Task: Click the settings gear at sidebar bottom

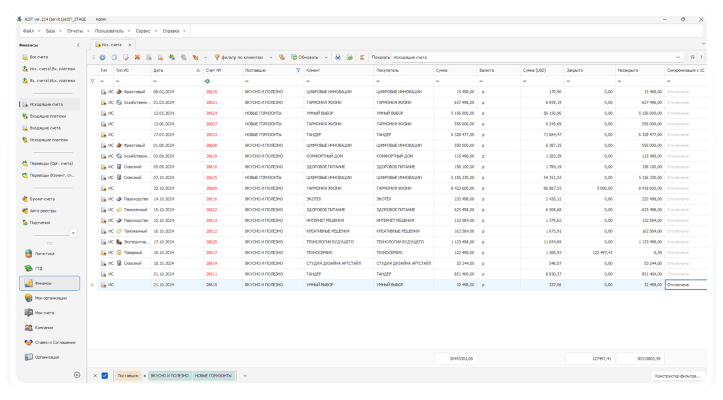Action: (x=77, y=375)
